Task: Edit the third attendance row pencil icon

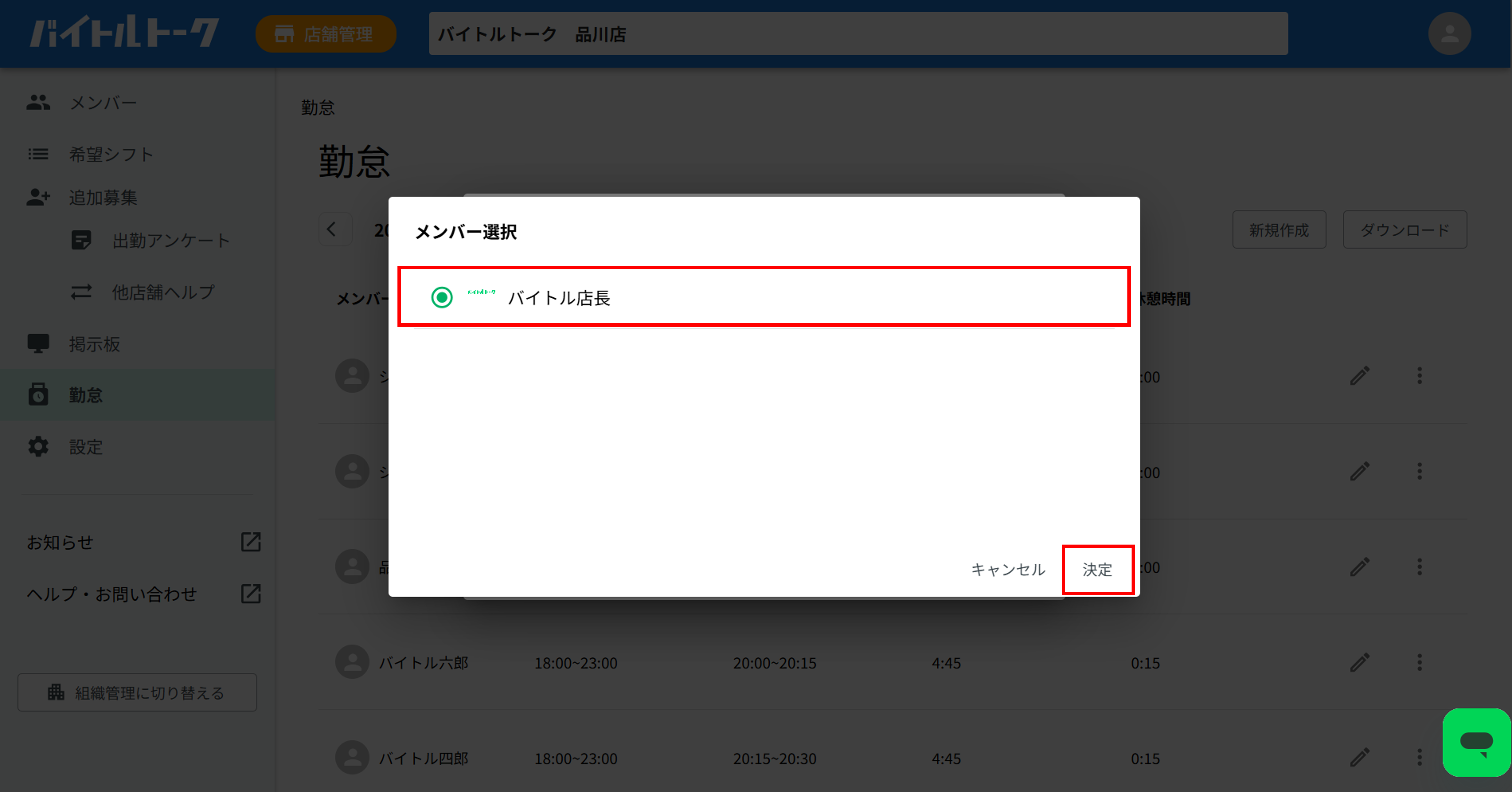Action: pos(1359,567)
